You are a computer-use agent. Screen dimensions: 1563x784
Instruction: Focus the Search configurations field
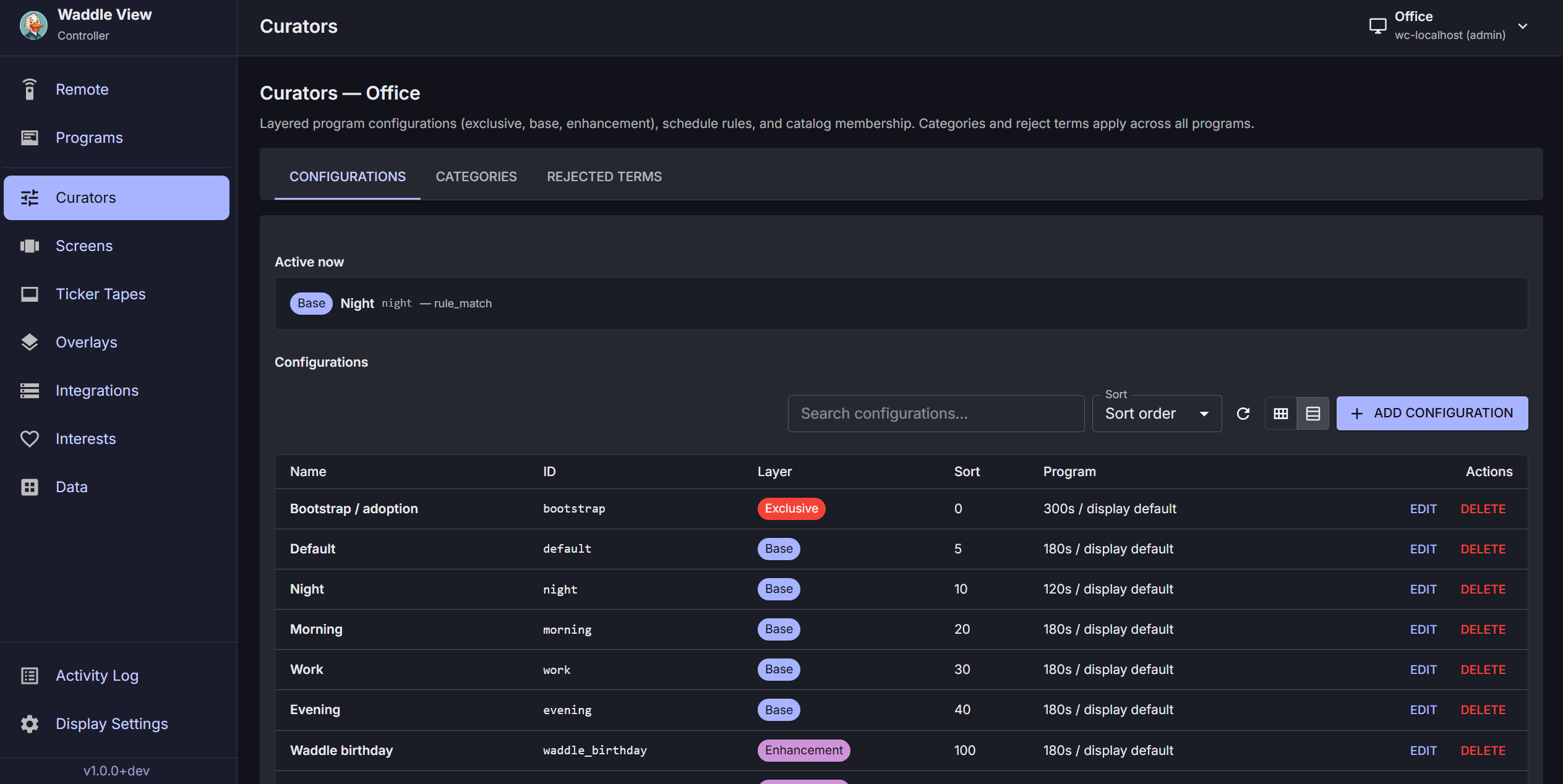(936, 414)
